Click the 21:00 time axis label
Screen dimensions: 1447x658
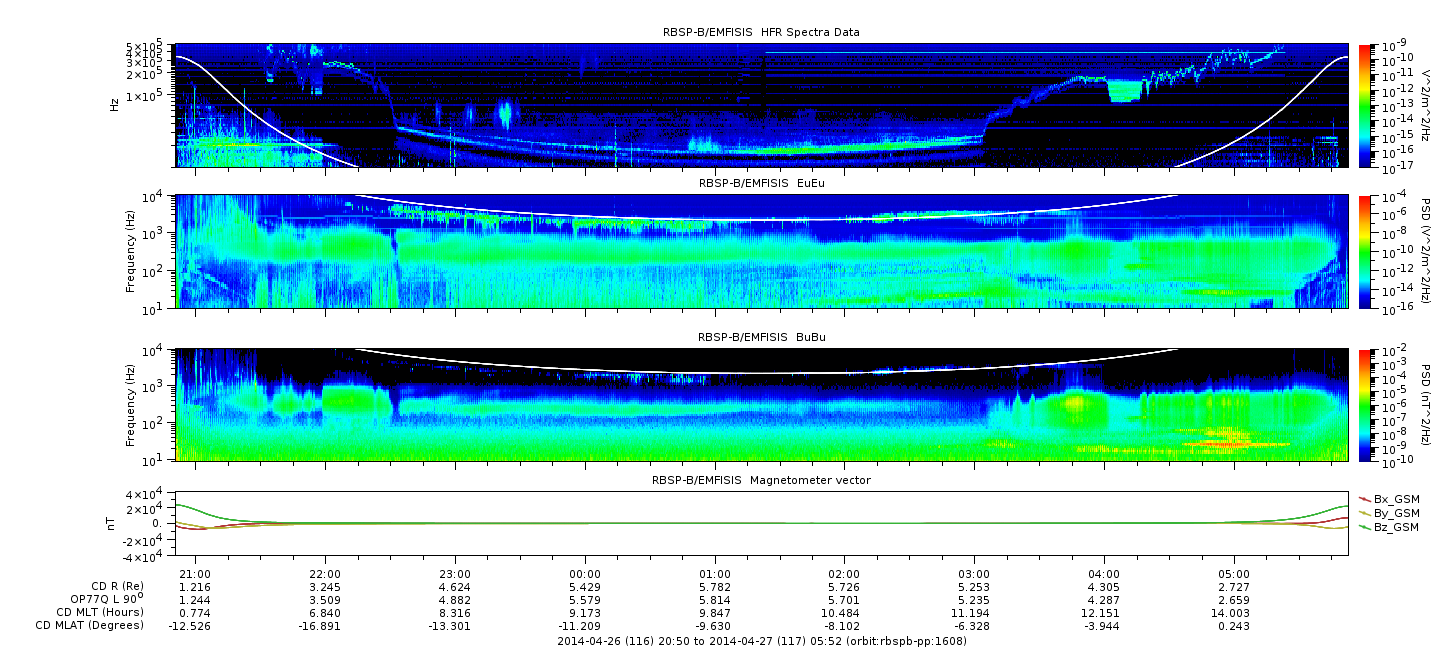pos(195,574)
